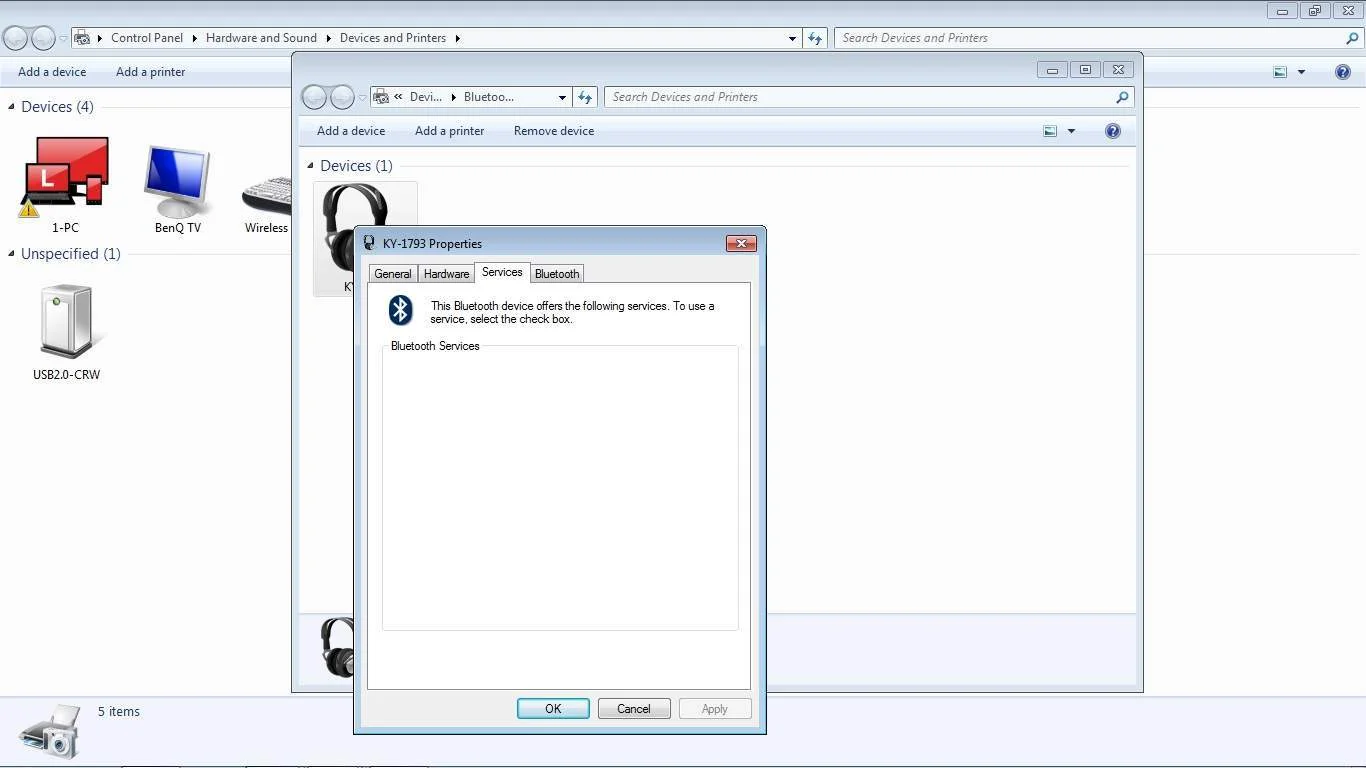Refresh the main Devices and Printers window

coord(815,38)
